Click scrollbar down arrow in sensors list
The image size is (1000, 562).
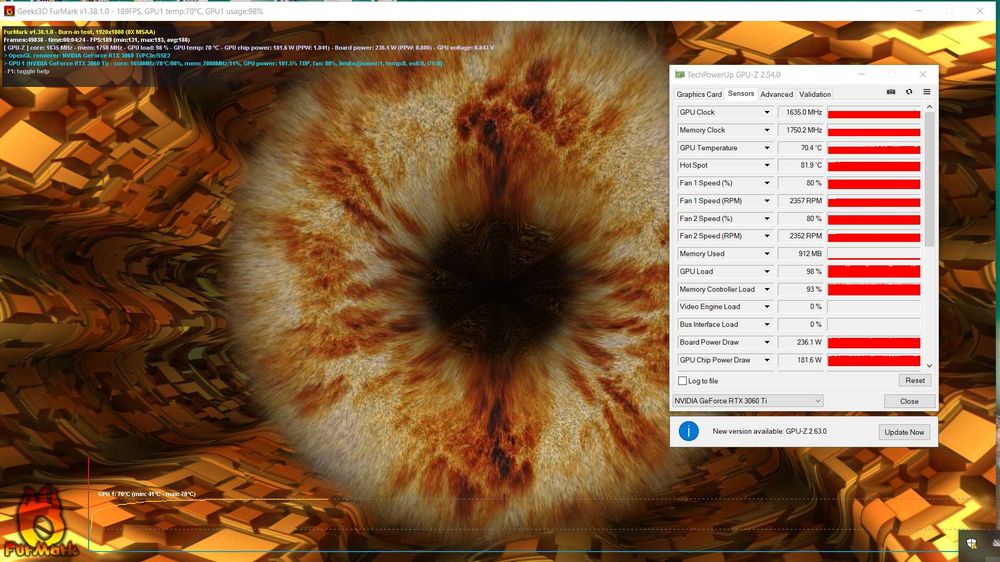pos(929,366)
